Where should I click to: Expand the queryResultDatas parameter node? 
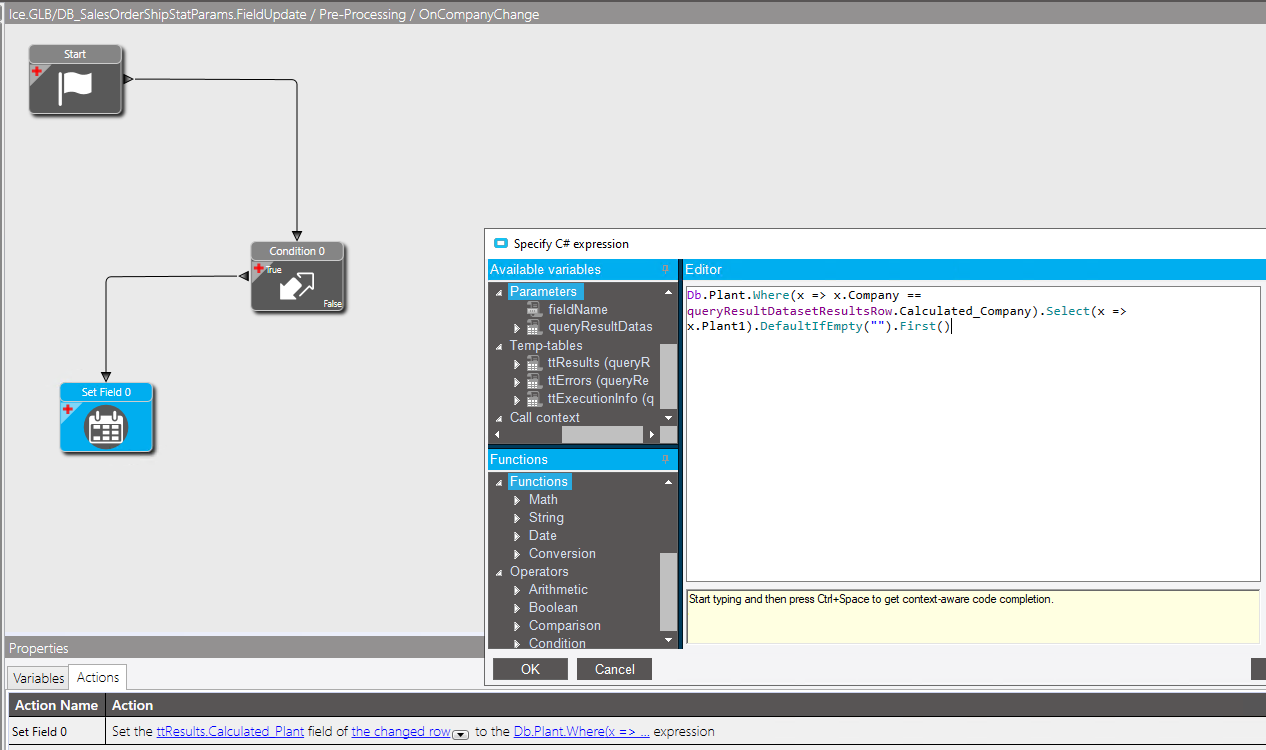[517, 328]
